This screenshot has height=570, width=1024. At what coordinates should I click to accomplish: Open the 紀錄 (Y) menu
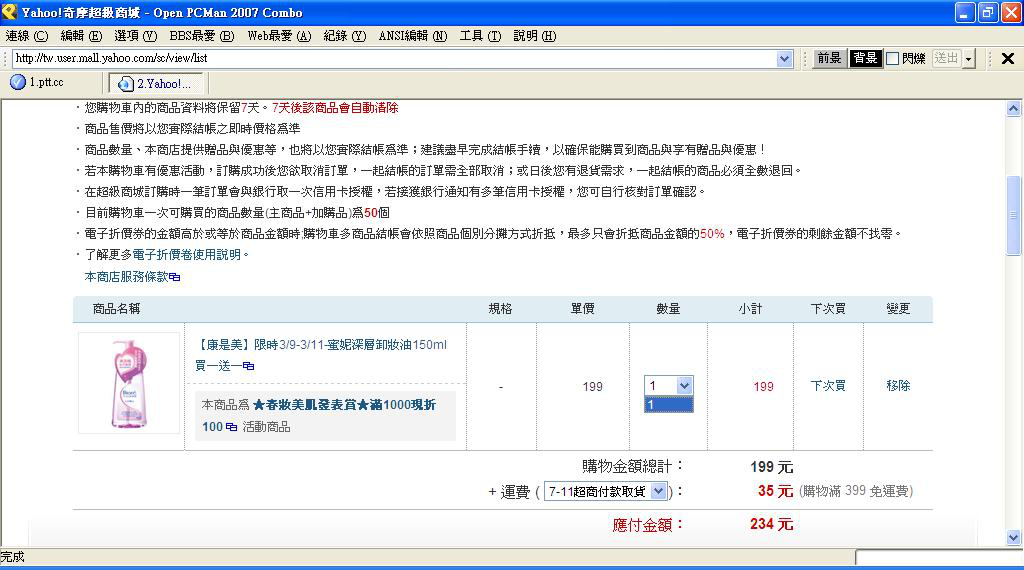[345, 36]
